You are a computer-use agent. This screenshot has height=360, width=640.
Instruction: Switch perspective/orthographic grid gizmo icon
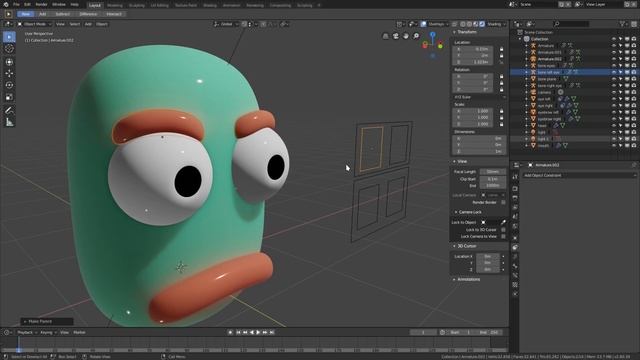(x=385, y=36)
